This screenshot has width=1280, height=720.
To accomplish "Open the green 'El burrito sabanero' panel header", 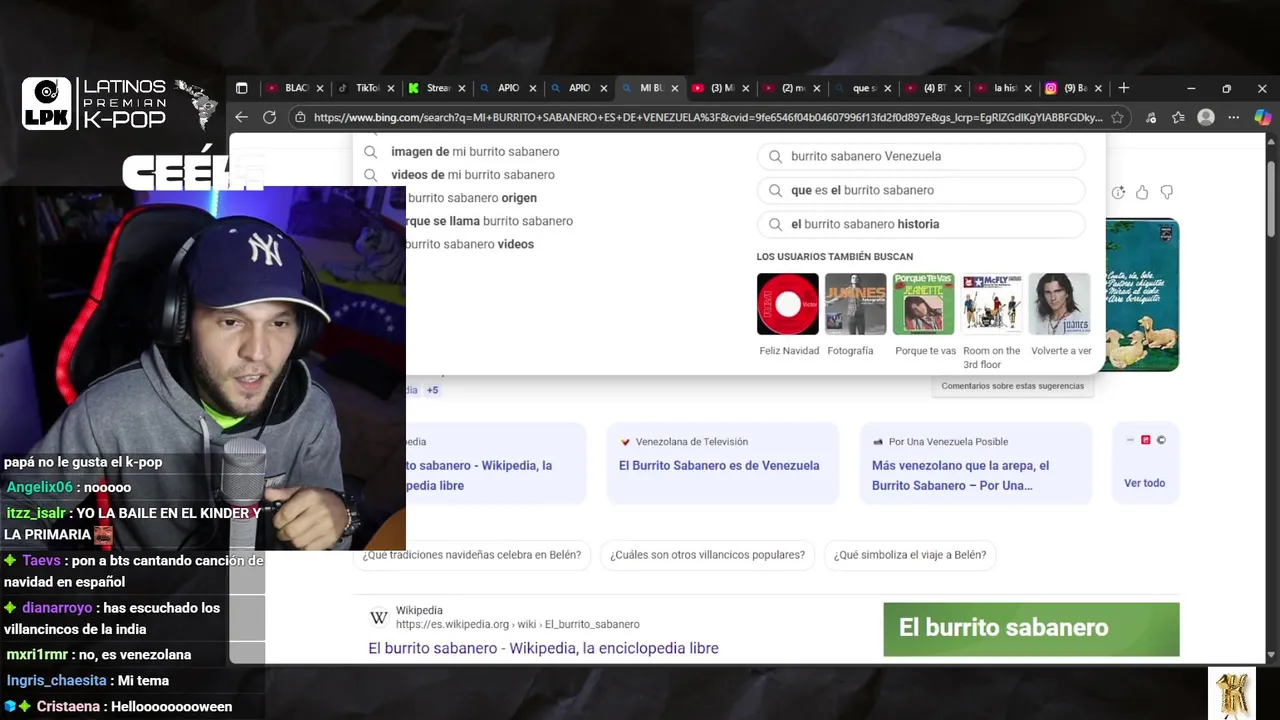I will pyautogui.click(x=1031, y=629).
